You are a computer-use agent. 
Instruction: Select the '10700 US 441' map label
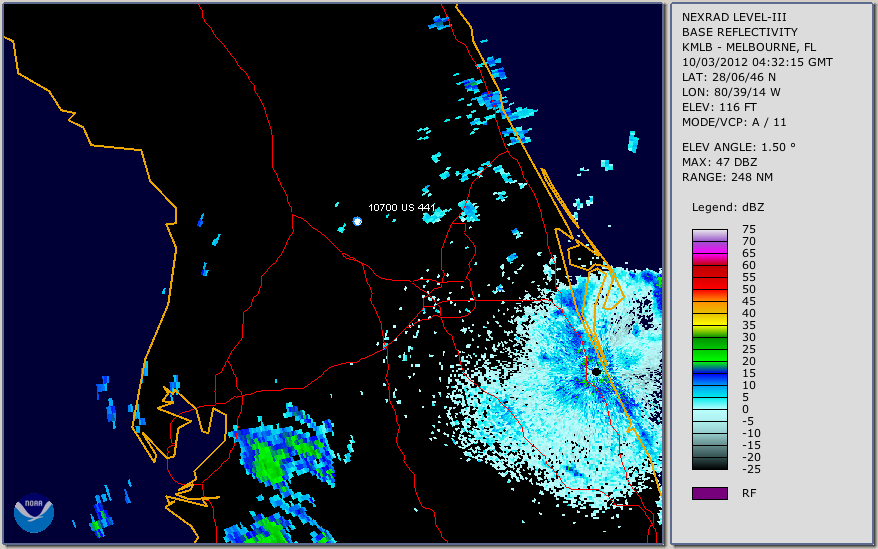click(401, 207)
